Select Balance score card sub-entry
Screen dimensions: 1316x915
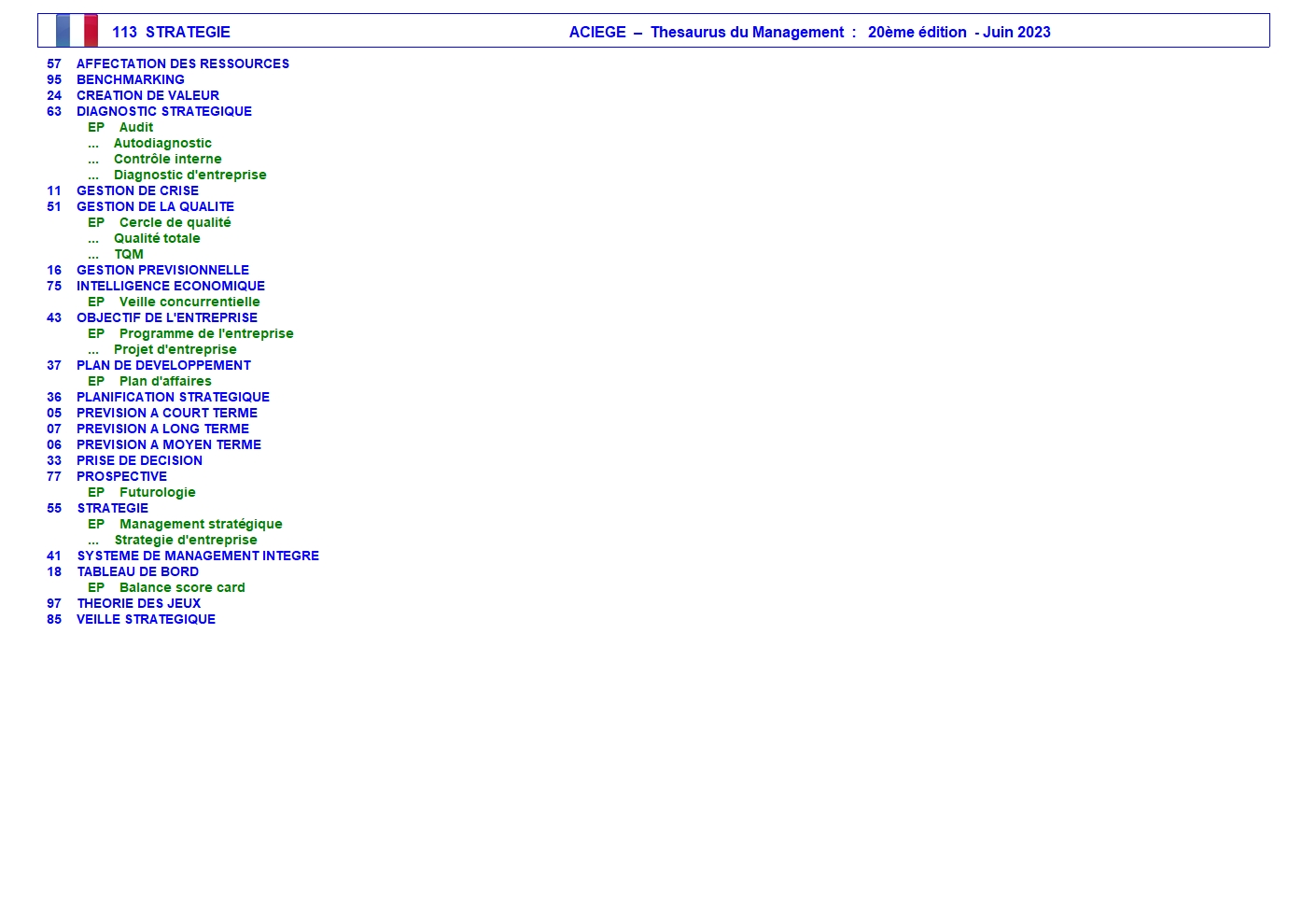click(182, 587)
